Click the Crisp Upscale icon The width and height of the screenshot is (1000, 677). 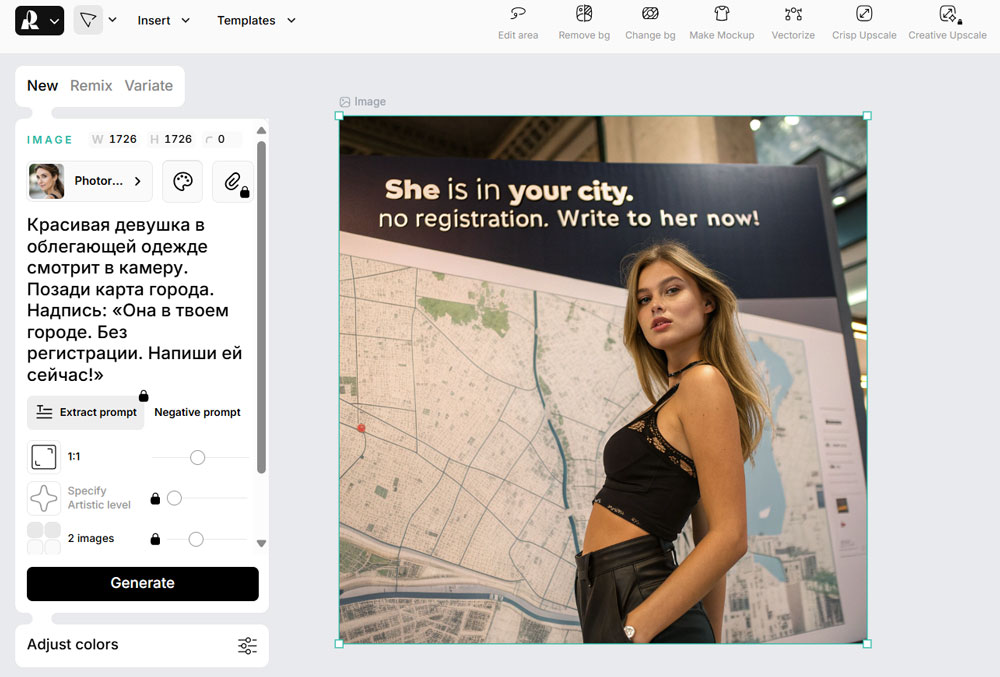[x=864, y=14]
